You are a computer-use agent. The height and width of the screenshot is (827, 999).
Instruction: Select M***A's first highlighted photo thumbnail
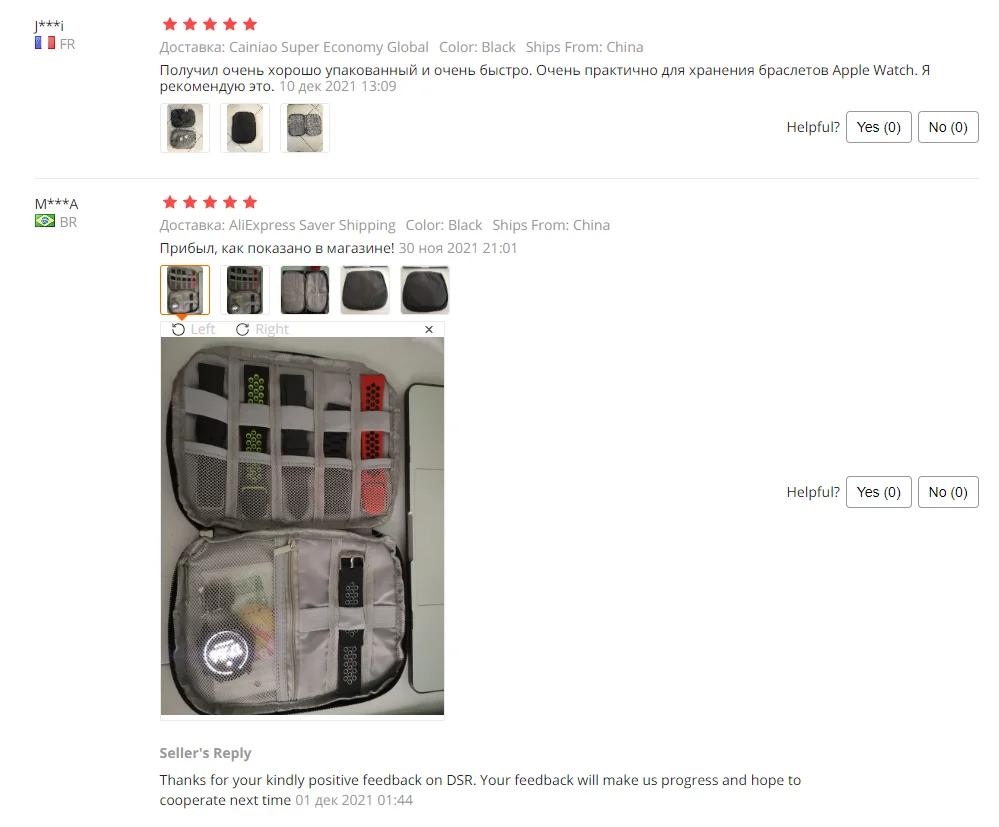click(185, 290)
